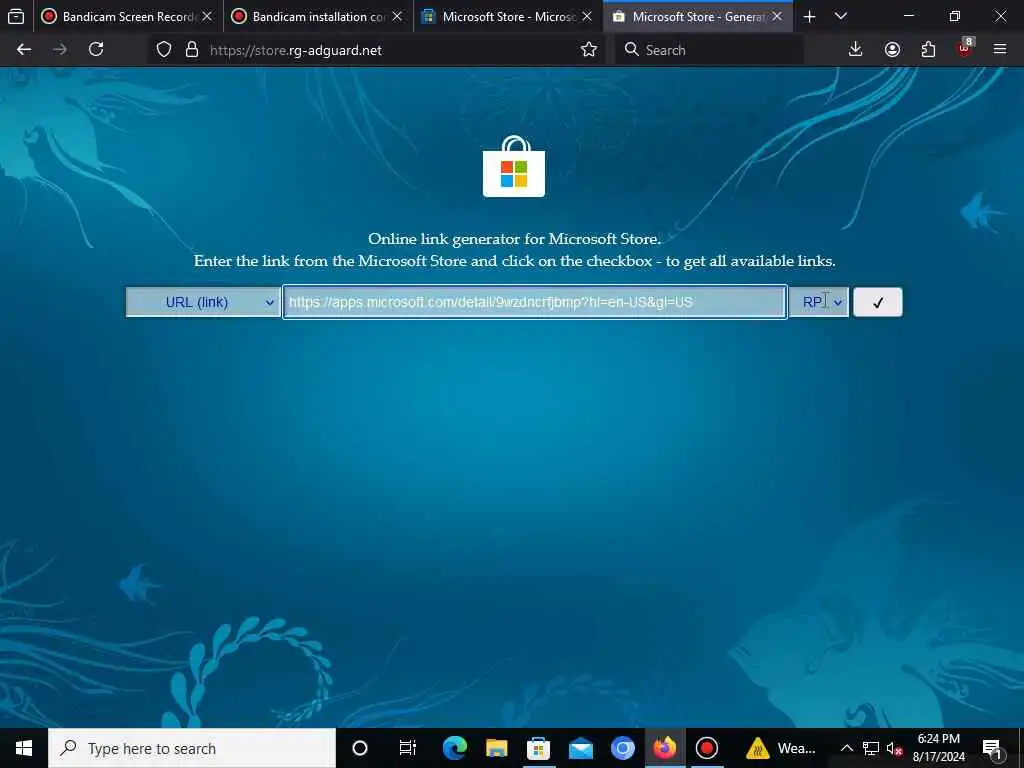This screenshot has height=768, width=1024.
Task: Open Task View on the taskbar
Action: (x=408, y=748)
